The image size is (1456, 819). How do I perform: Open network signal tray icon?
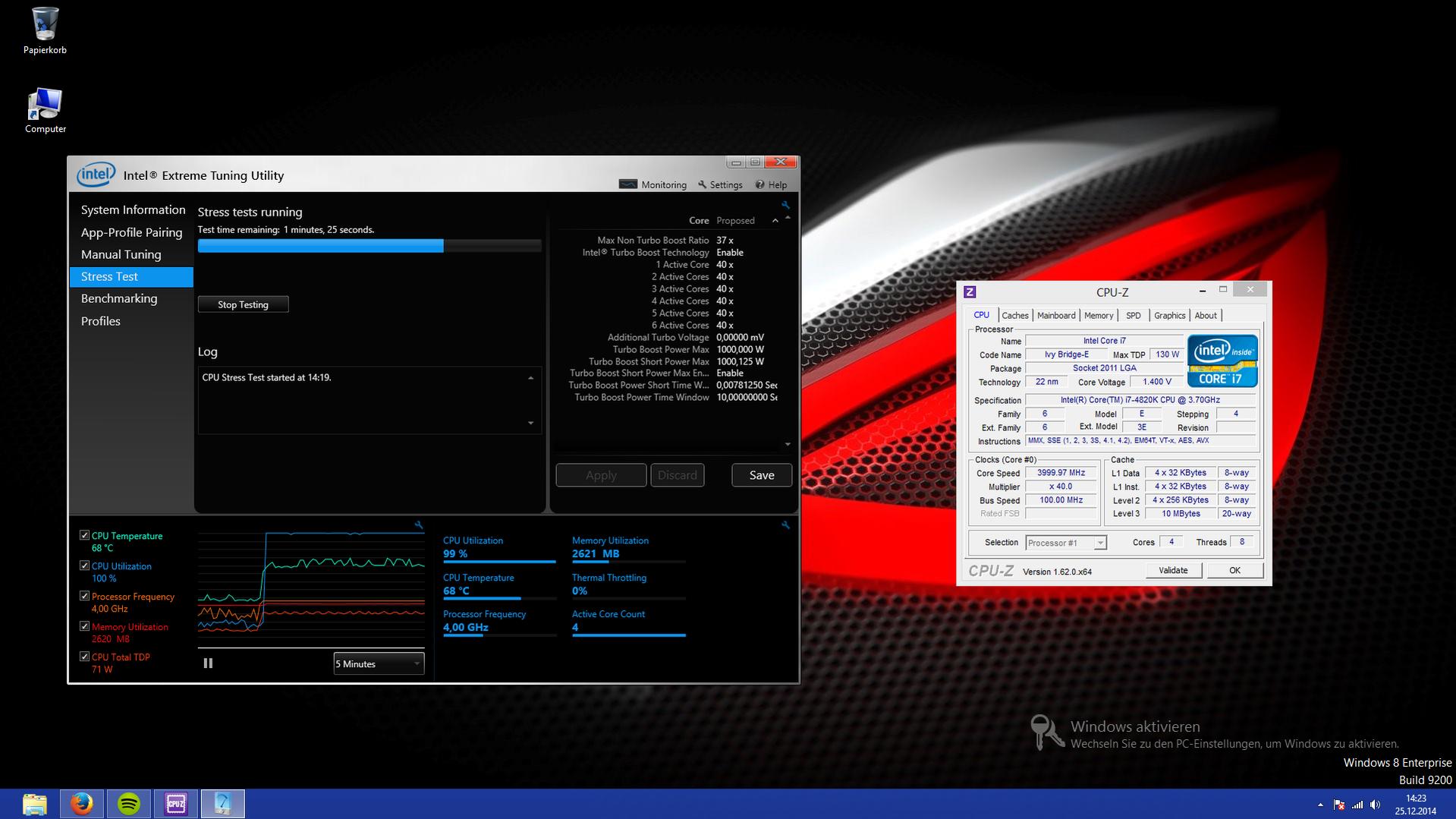point(1357,805)
